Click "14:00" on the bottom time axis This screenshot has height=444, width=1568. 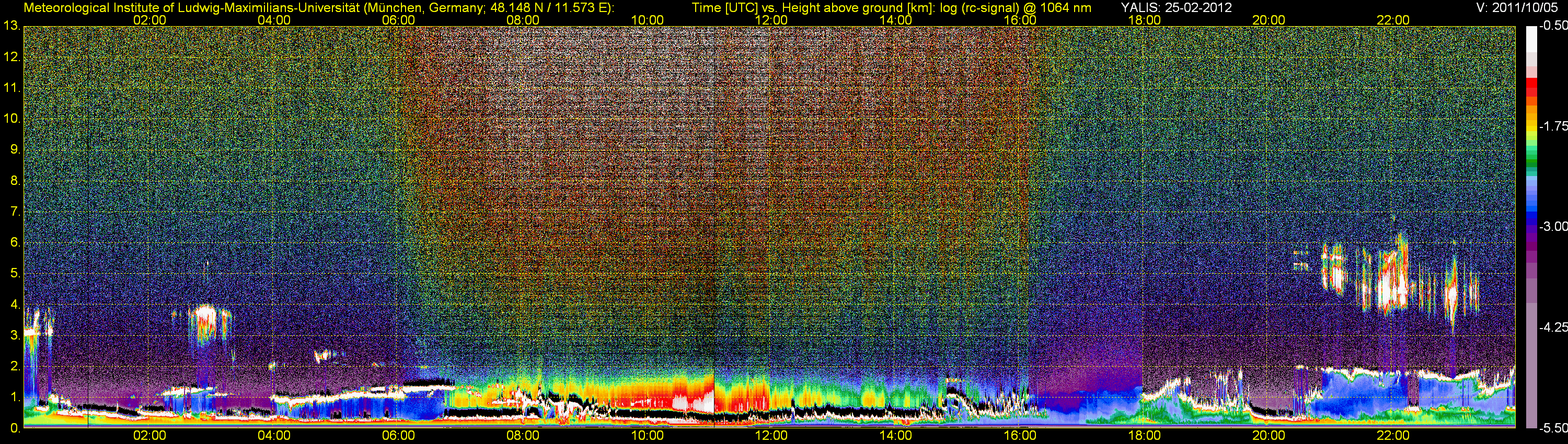tap(896, 436)
